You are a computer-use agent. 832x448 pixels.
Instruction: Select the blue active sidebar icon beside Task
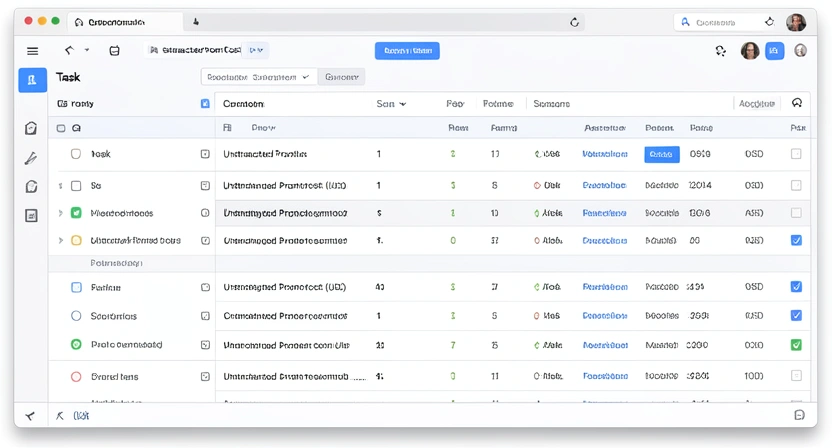32,80
